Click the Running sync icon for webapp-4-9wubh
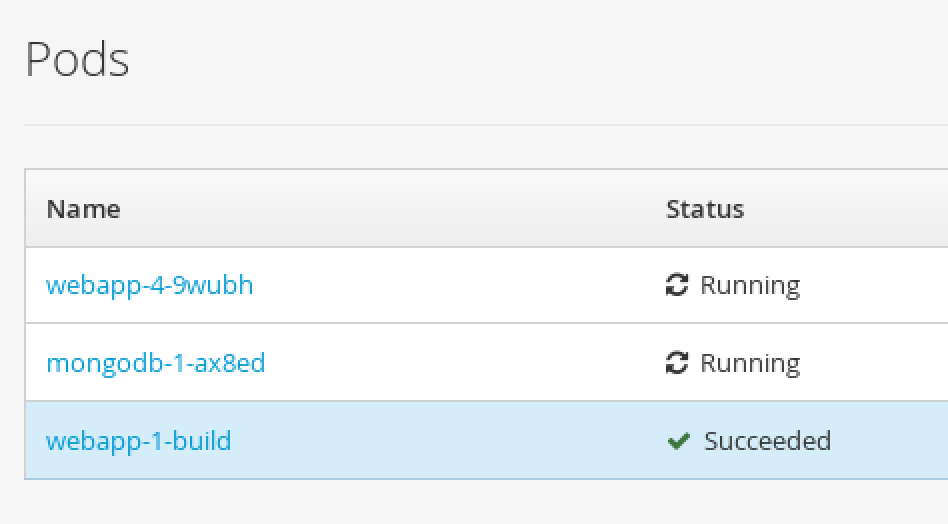The width and height of the screenshot is (948, 524). (677, 285)
